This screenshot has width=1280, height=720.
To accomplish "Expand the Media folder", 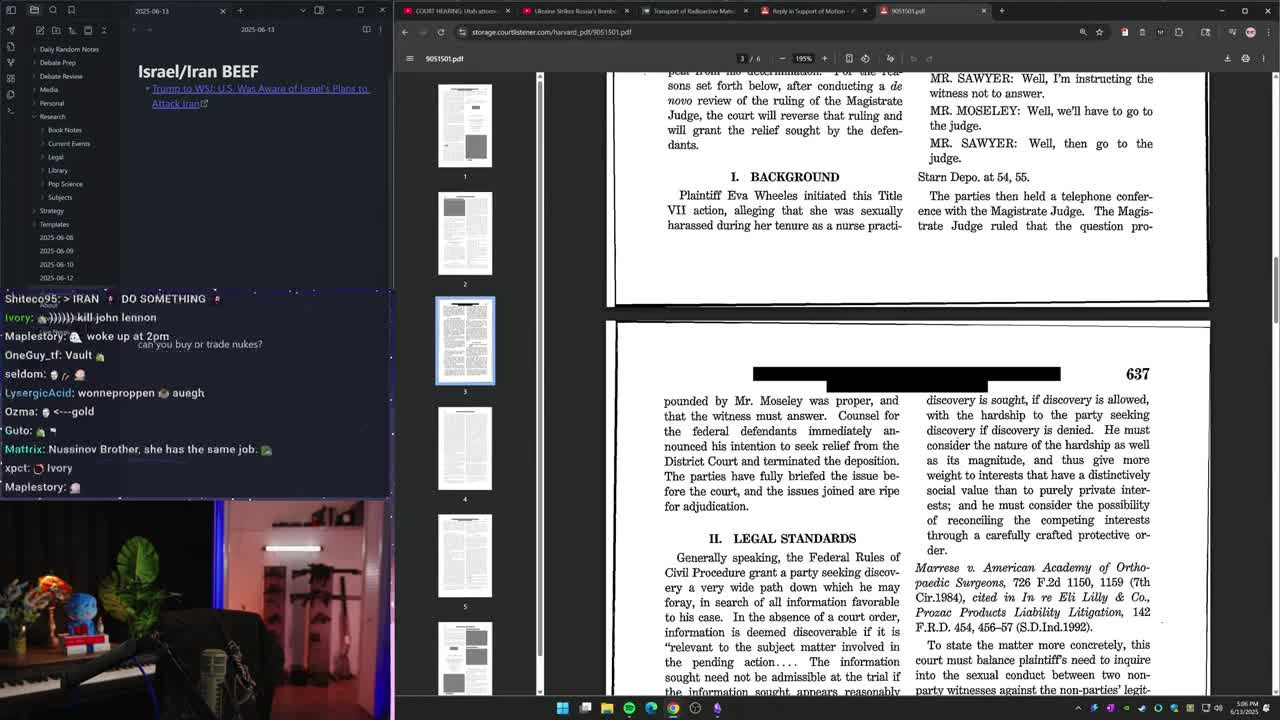I will [x=48, y=89].
